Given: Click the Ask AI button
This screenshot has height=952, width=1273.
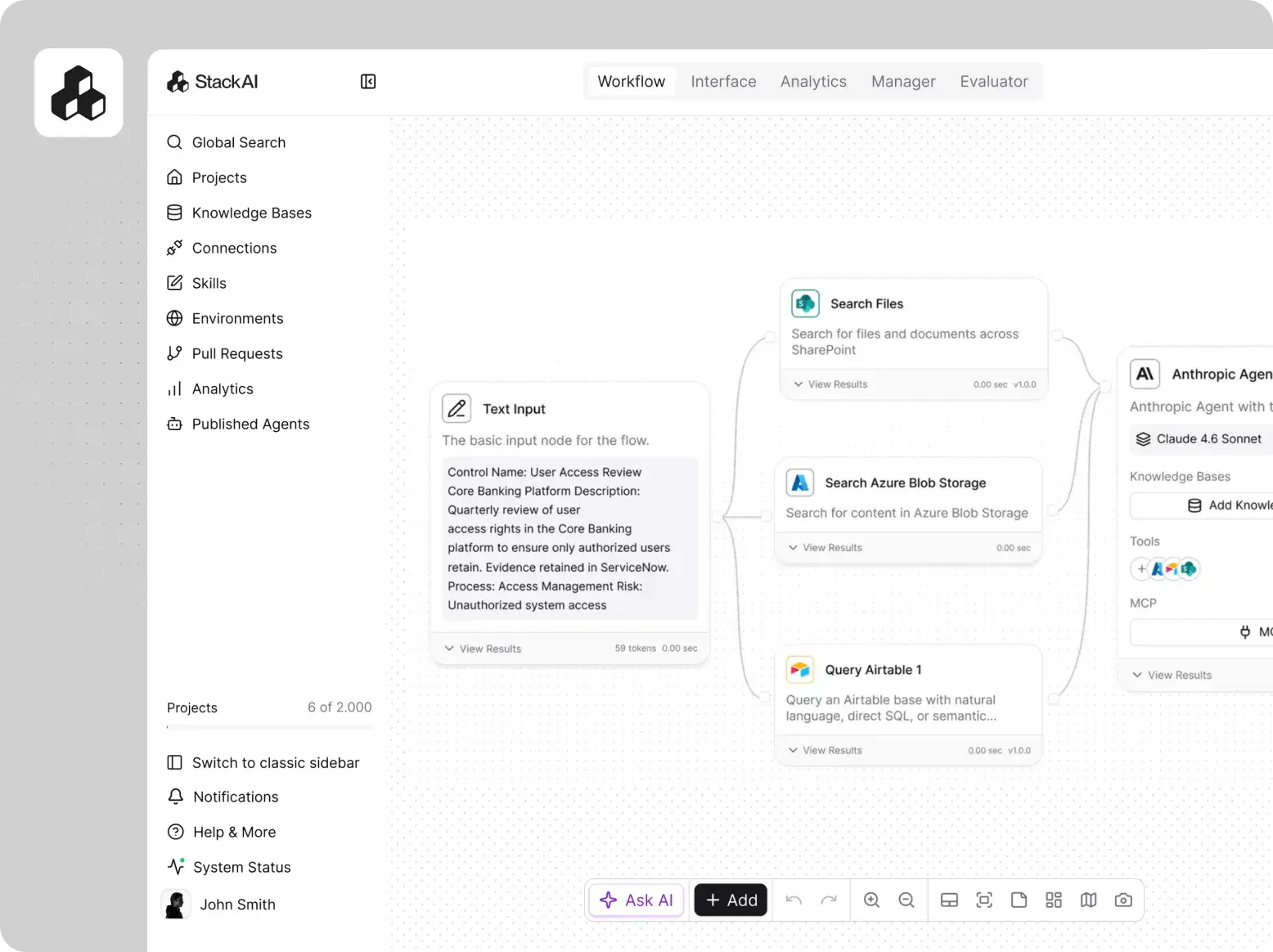Looking at the screenshot, I should coord(636,900).
